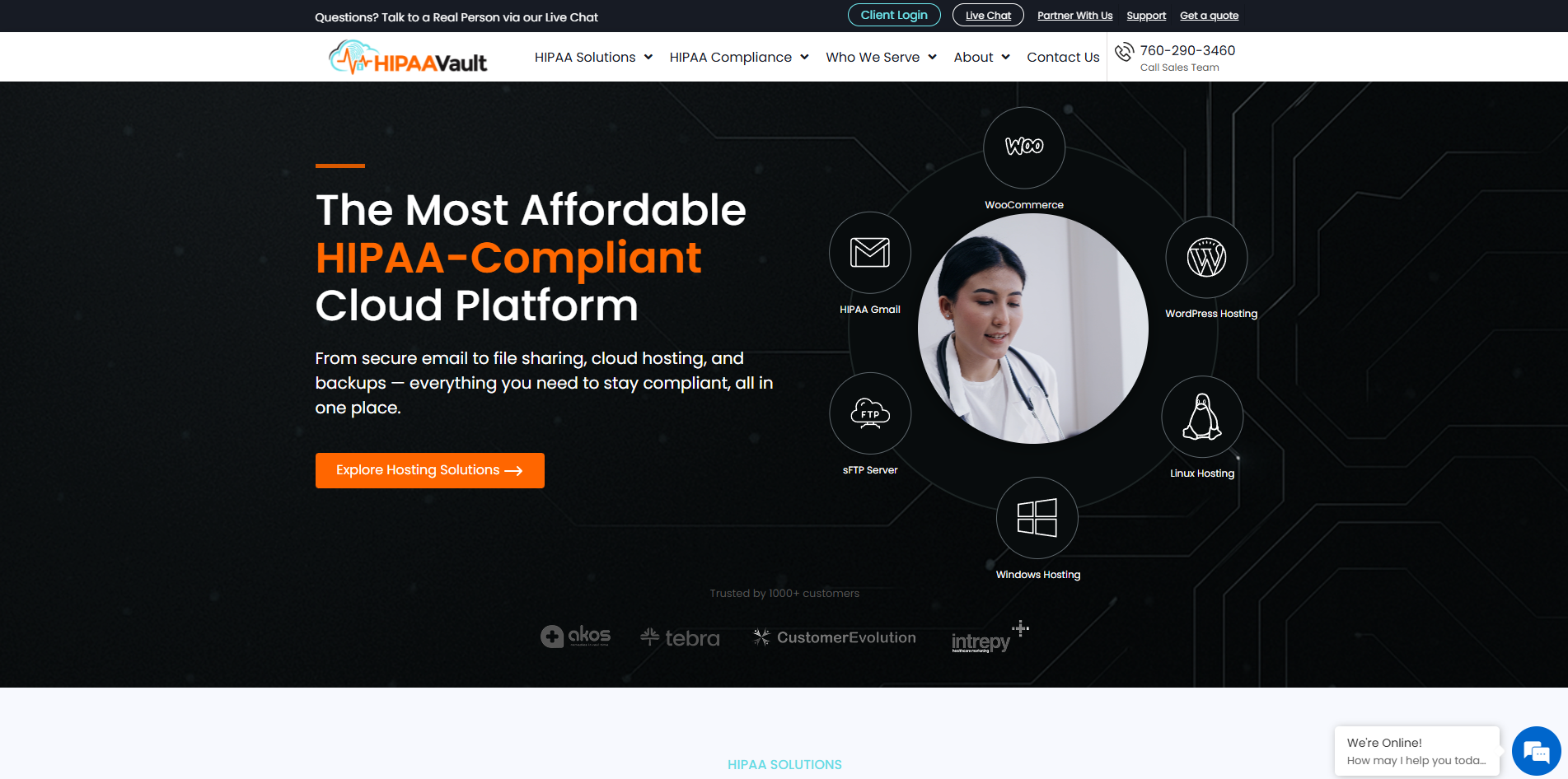Open the We're Online chat message box

pos(1417,751)
